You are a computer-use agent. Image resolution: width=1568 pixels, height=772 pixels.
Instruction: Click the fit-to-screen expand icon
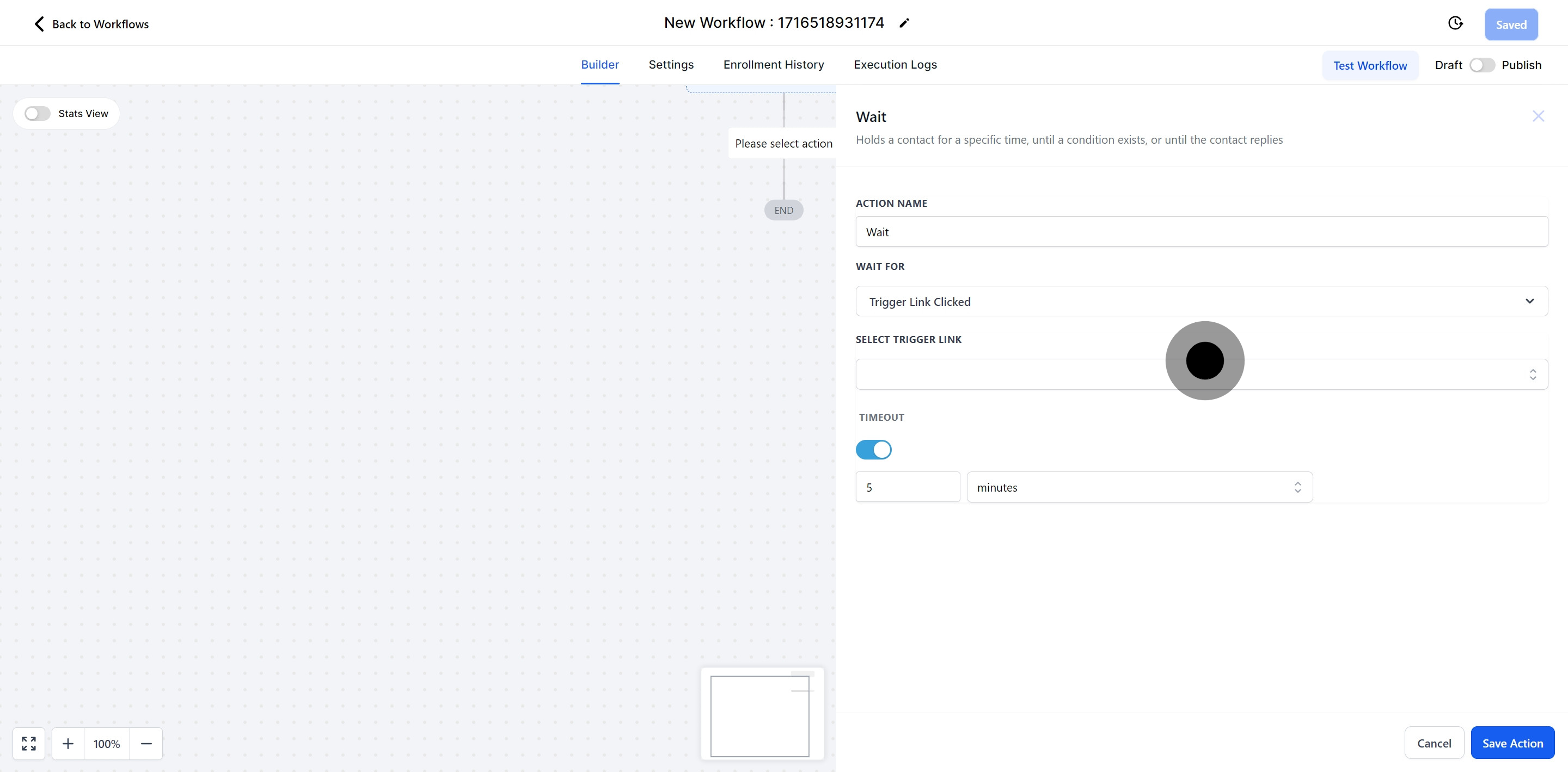[x=29, y=743]
